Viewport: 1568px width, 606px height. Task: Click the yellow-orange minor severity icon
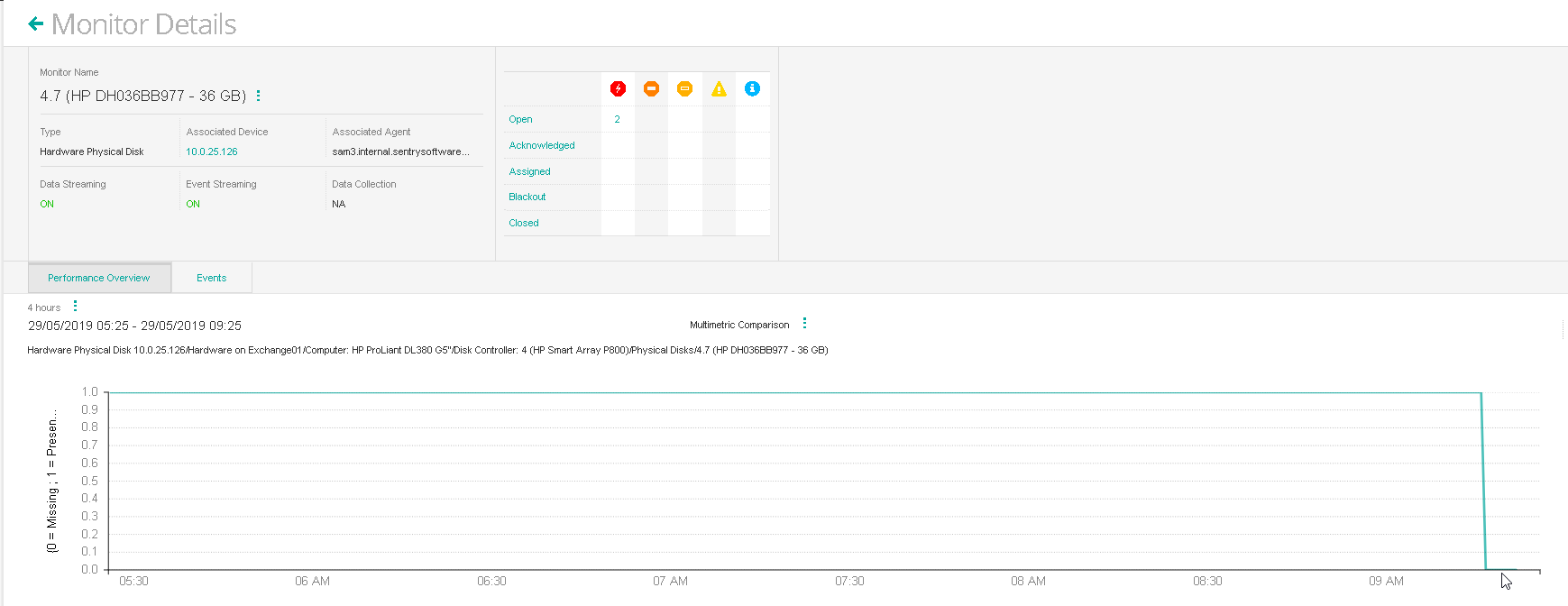(x=684, y=88)
